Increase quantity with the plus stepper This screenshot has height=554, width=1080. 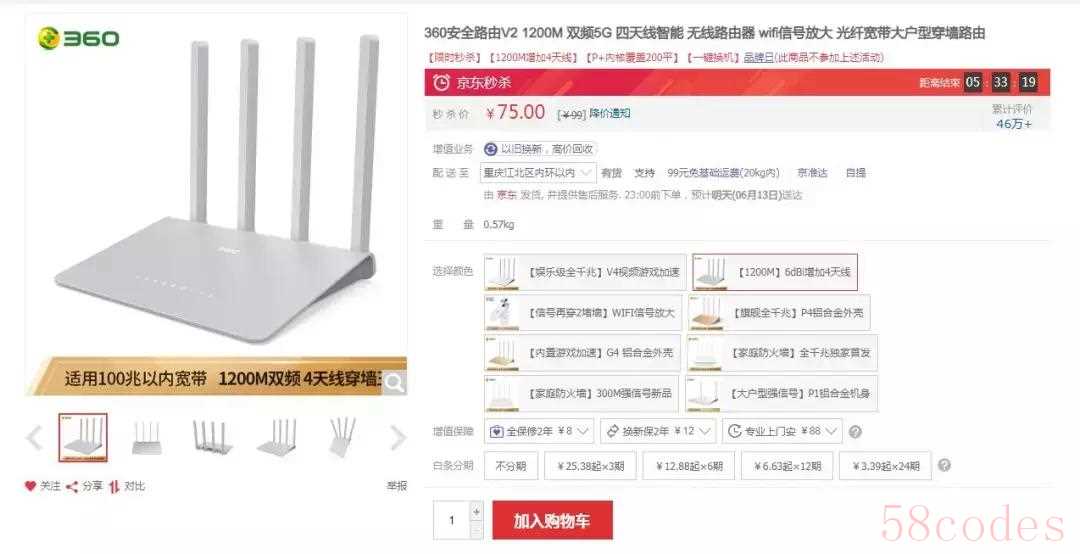(x=476, y=512)
